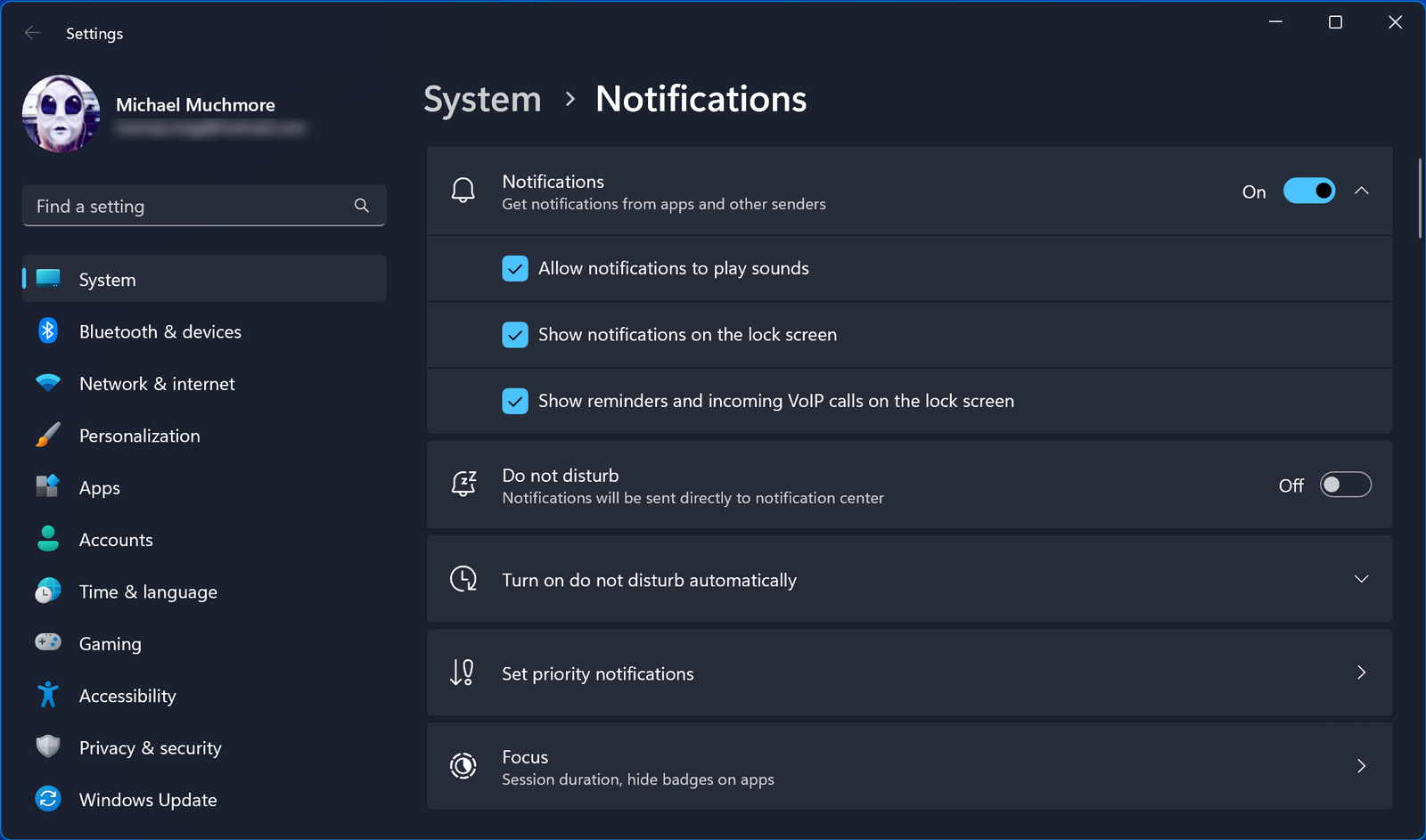Click the Network & internet Wi-Fi icon

[48, 383]
